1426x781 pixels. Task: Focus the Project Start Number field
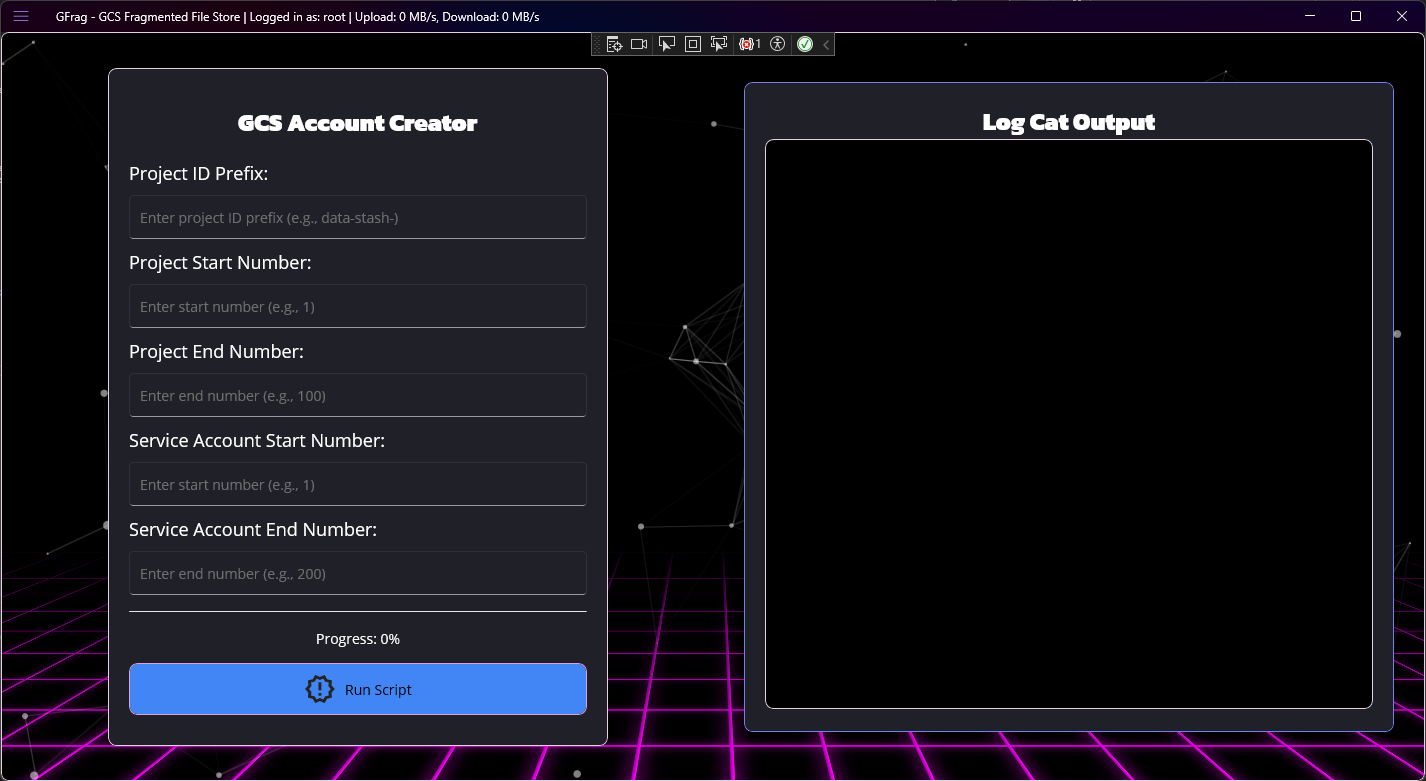click(x=358, y=306)
